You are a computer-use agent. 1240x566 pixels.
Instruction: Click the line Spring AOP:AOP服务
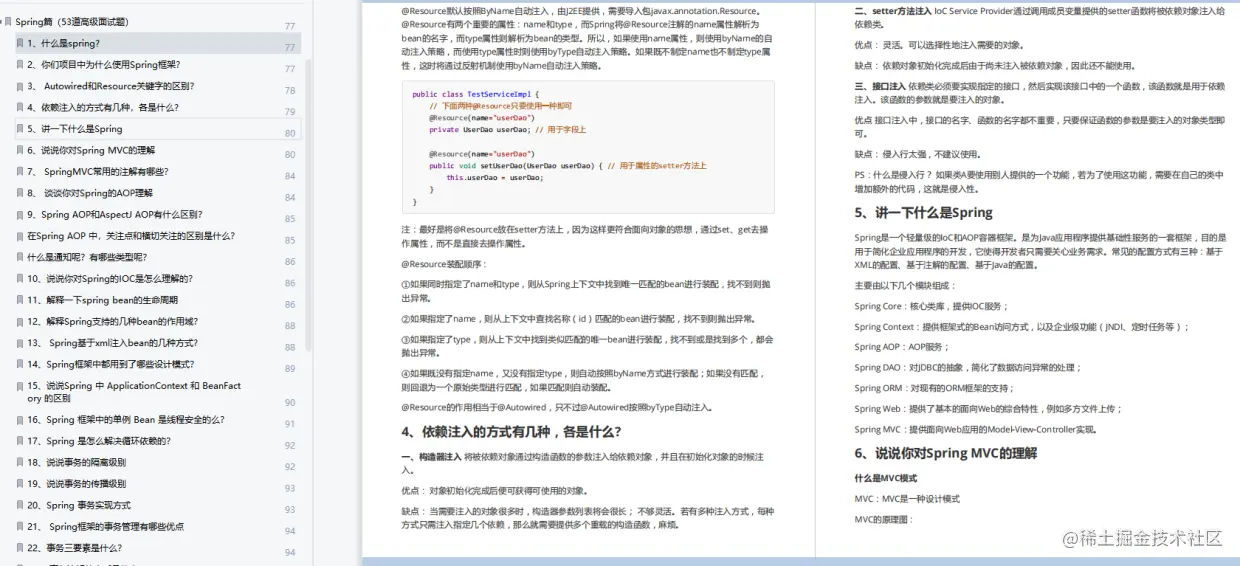click(x=902, y=347)
